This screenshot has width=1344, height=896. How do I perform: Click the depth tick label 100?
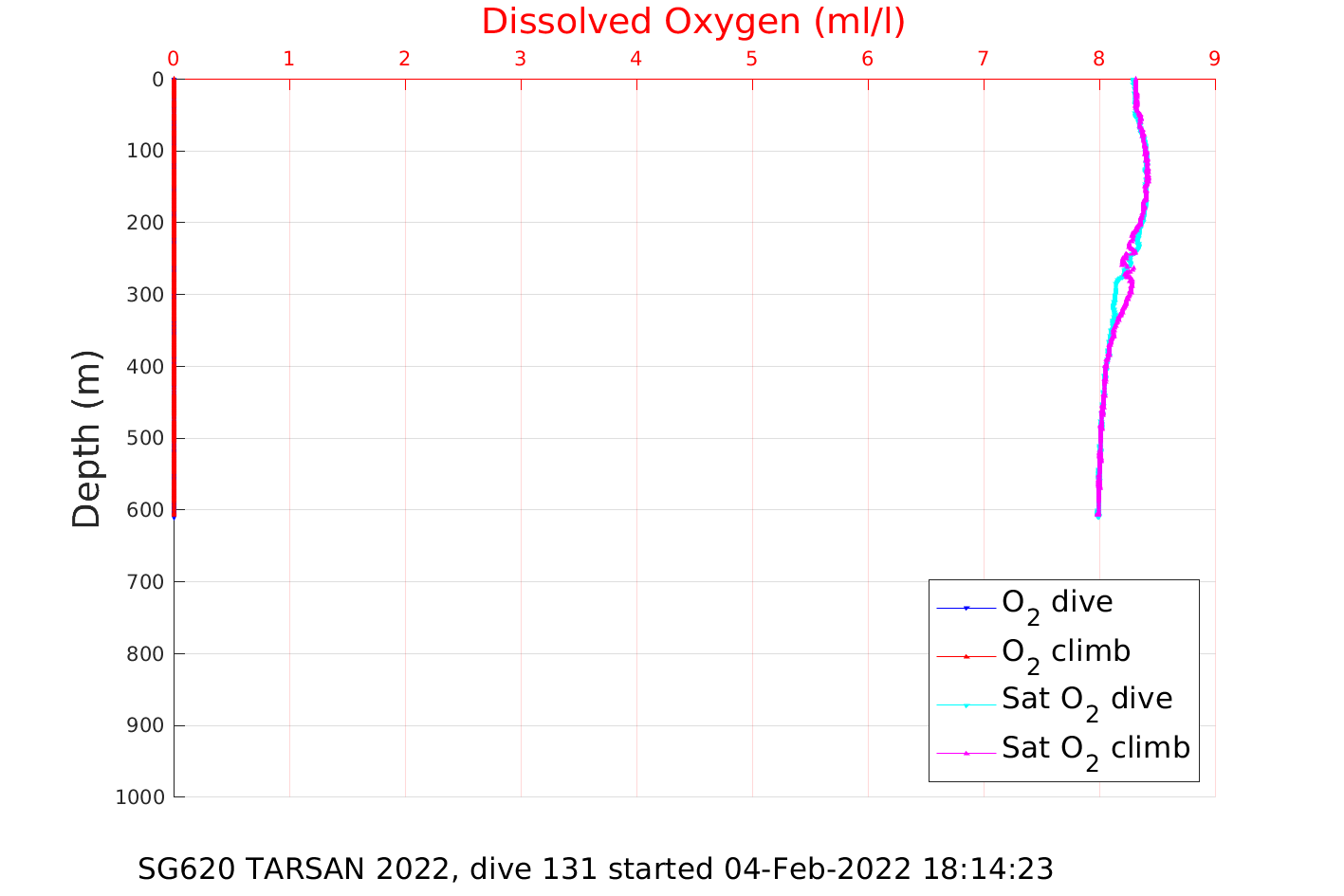click(145, 151)
